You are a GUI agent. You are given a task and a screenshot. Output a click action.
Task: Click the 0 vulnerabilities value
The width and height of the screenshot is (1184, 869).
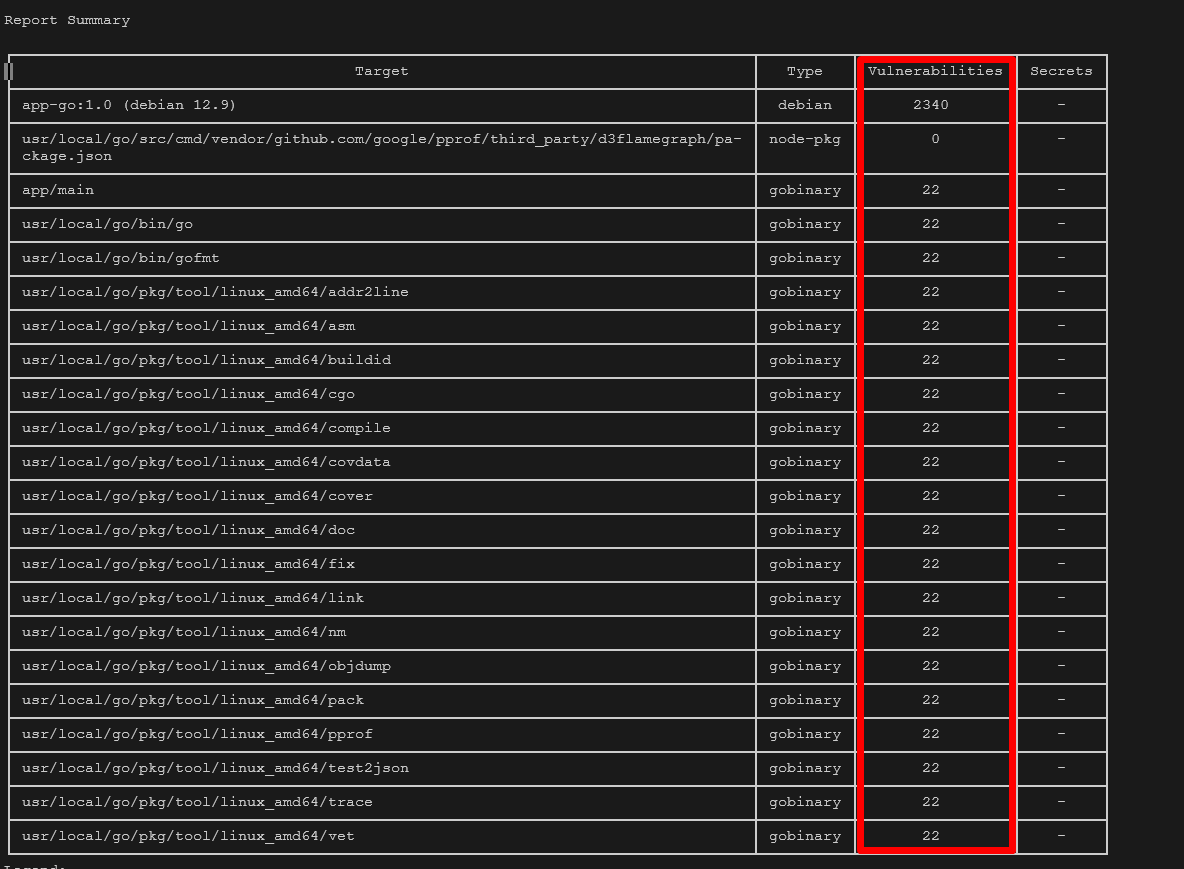(x=935, y=139)
